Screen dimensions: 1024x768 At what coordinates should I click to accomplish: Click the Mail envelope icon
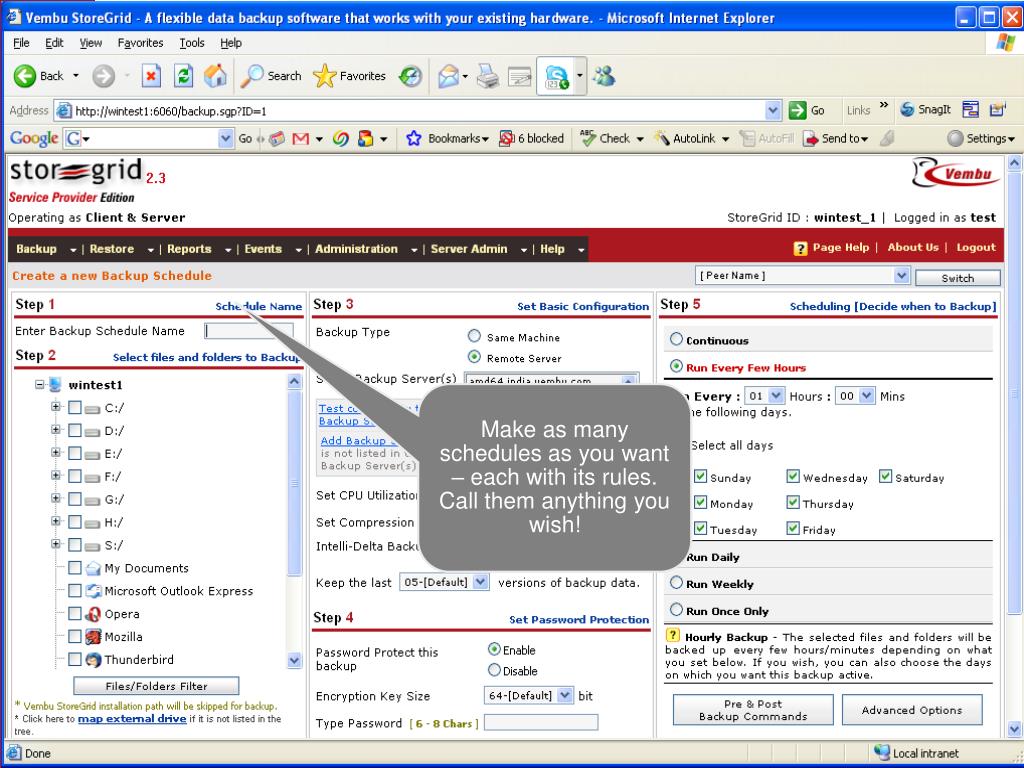click(x=449, y=76)
